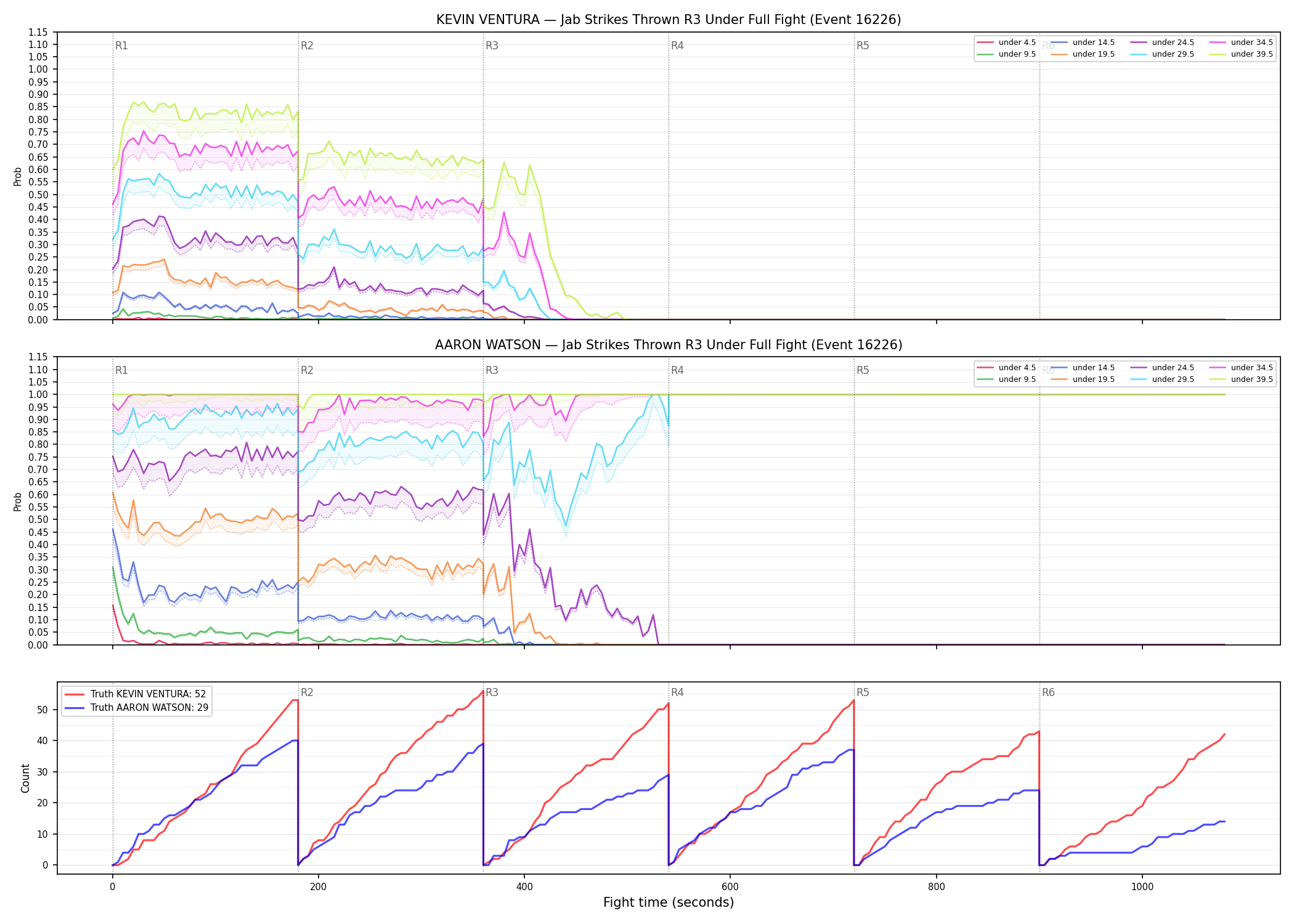1294x924 pixels.
Task: Click 'Prob' axis label on Ventura chart
Action: (18, 176)
